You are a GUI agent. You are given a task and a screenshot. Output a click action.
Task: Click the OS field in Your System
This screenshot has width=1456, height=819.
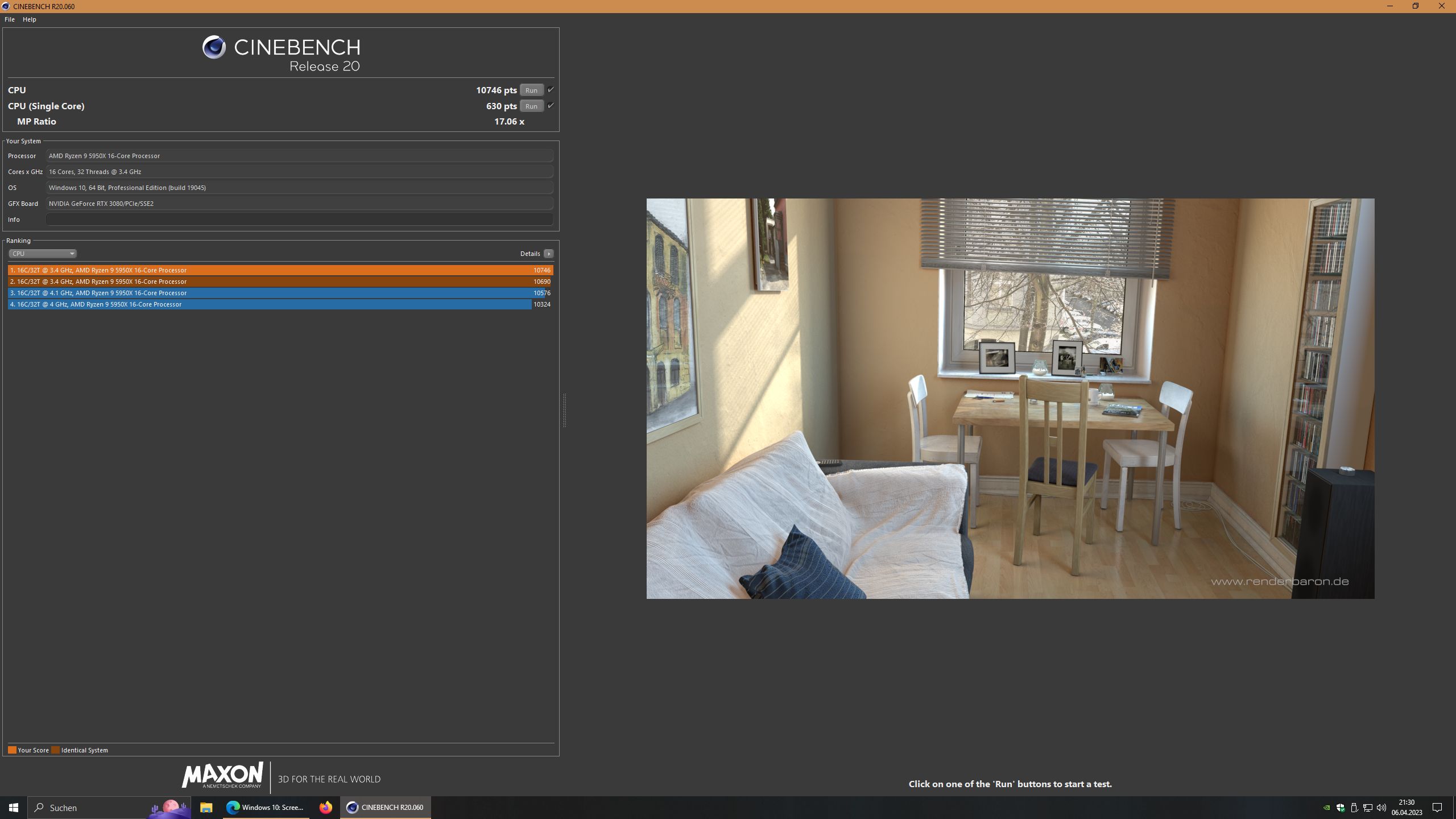click(x=300, y=188)
